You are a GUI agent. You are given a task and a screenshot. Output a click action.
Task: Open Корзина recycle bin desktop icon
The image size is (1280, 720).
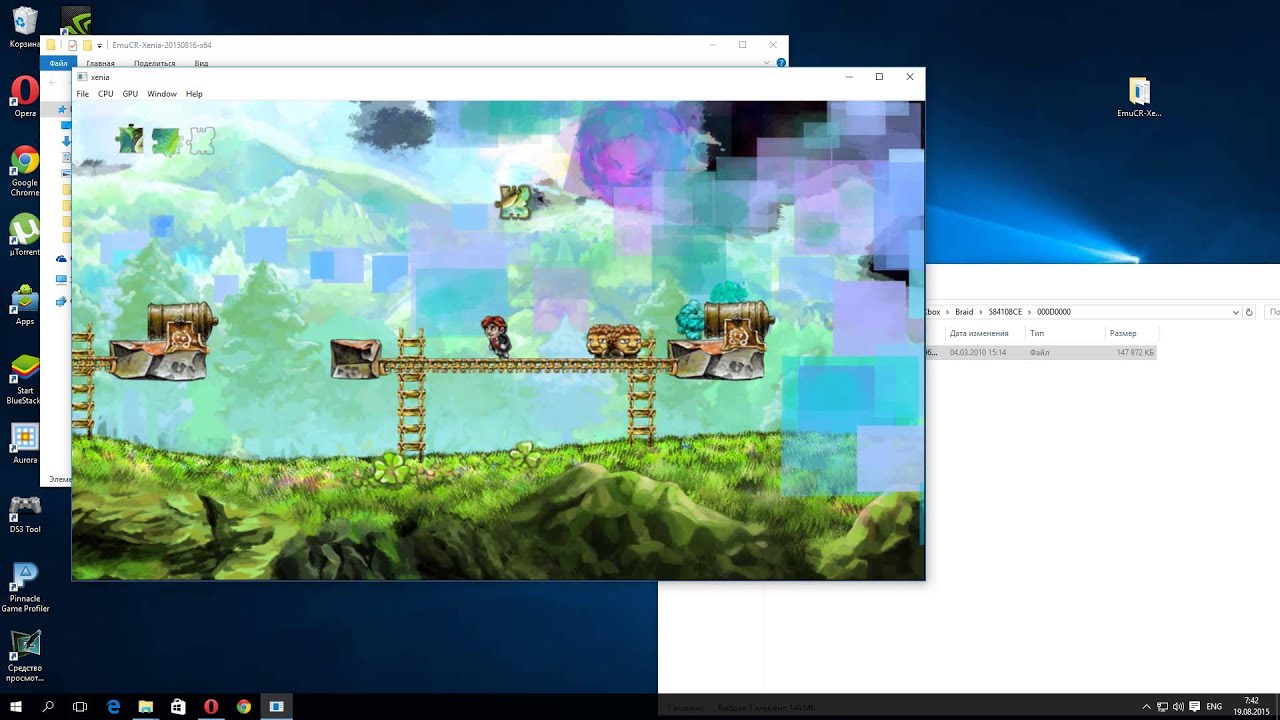[25, 28]
